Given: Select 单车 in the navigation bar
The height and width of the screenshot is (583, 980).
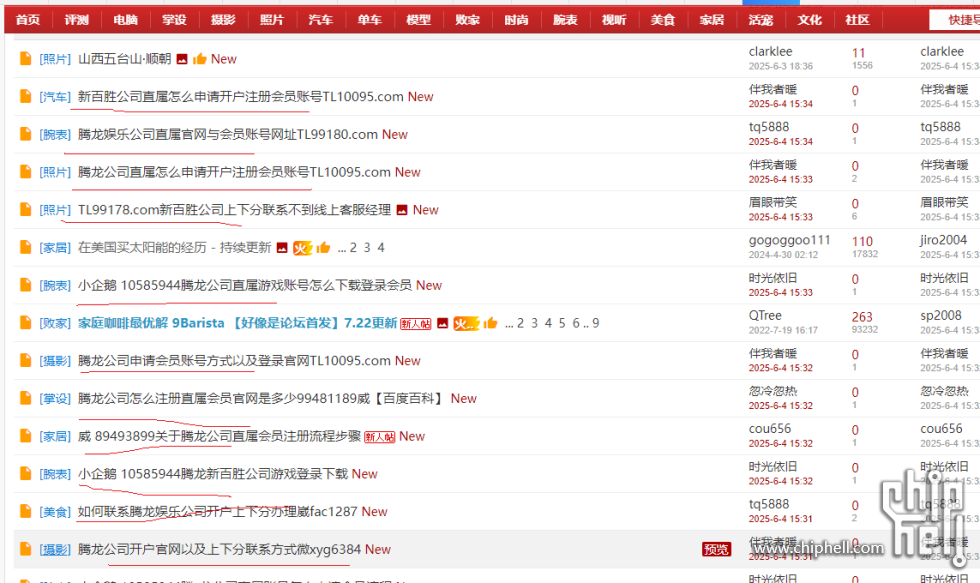Looking at the screenshot, I should pos(369,20).
